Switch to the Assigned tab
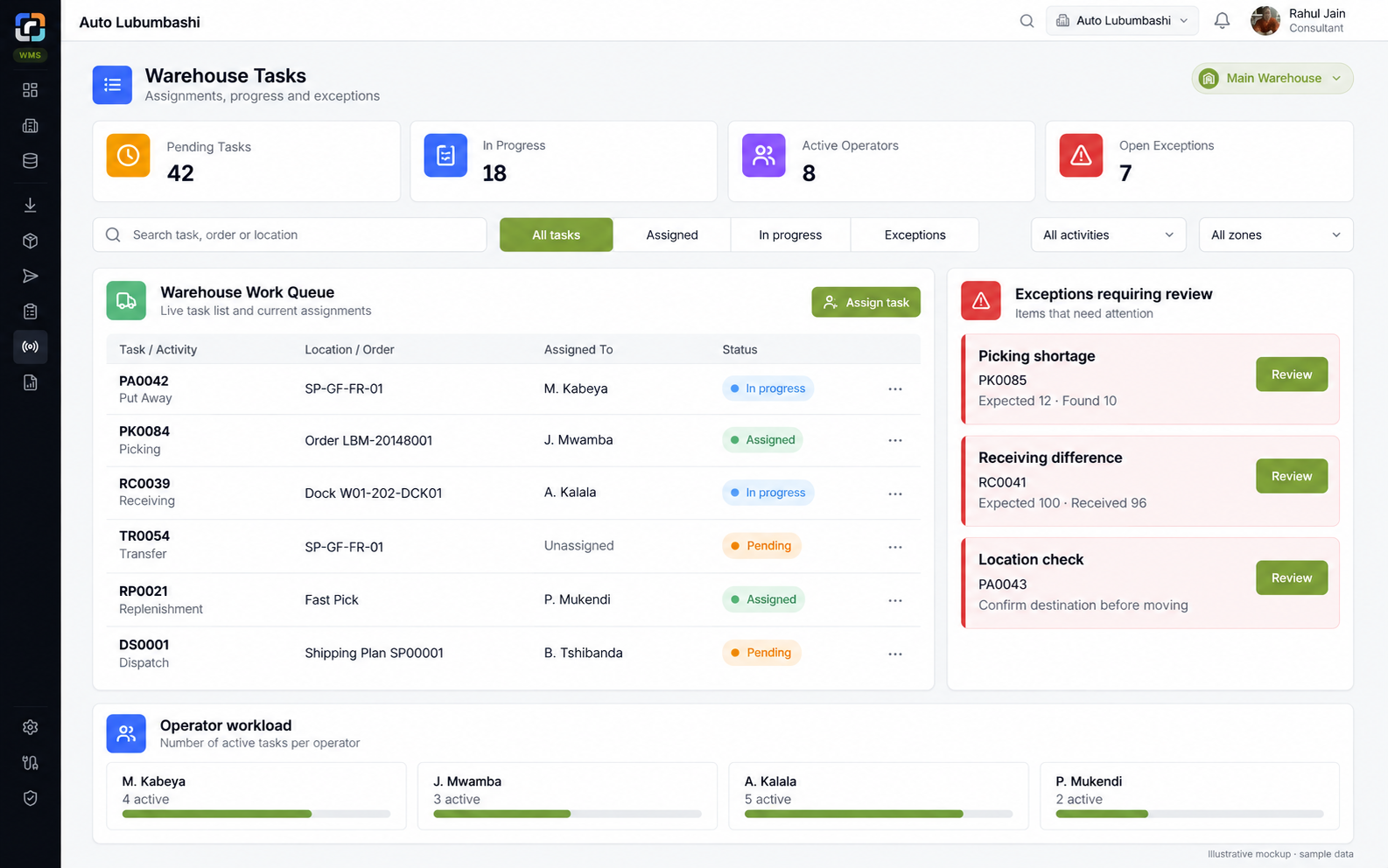The height and width of the screenshot is (868, 1388). (x=672, y=234)
